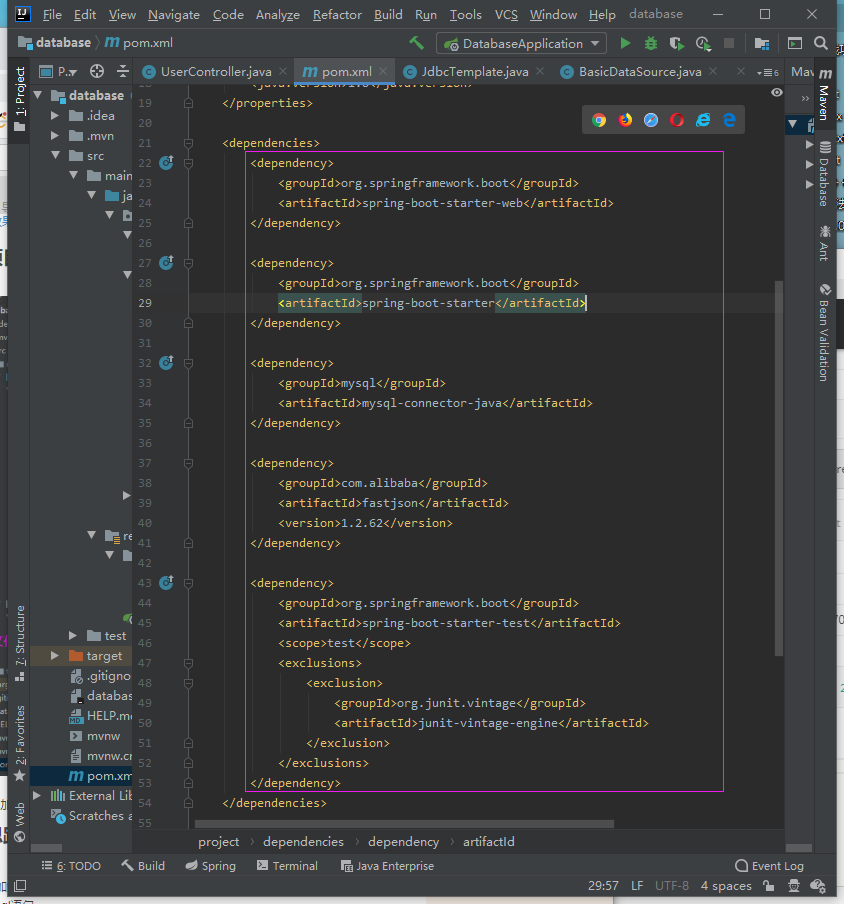
Task: Open the Project view selector dropdown
Action: (59, 71)
